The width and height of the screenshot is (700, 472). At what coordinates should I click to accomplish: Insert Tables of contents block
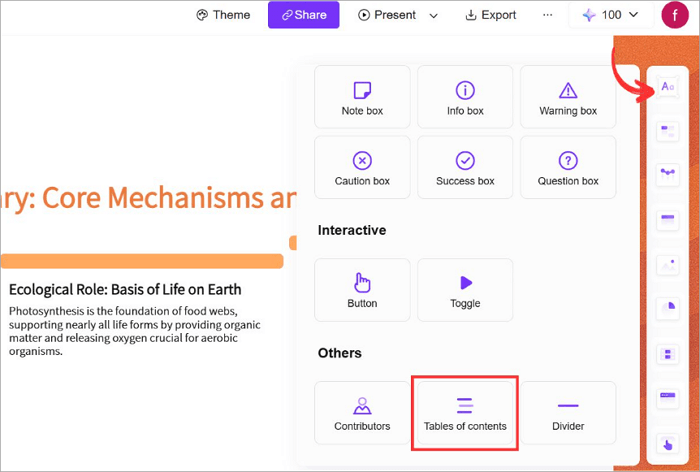click(x=465, y=413)
